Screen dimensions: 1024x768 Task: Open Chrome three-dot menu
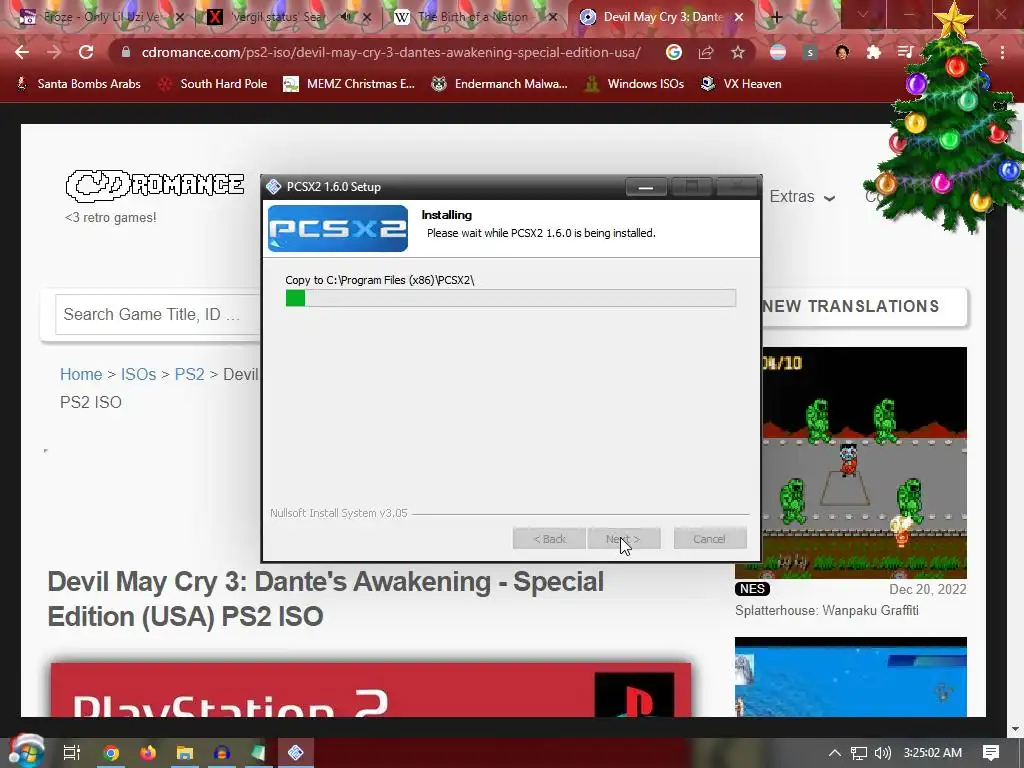click(1002, 52)
